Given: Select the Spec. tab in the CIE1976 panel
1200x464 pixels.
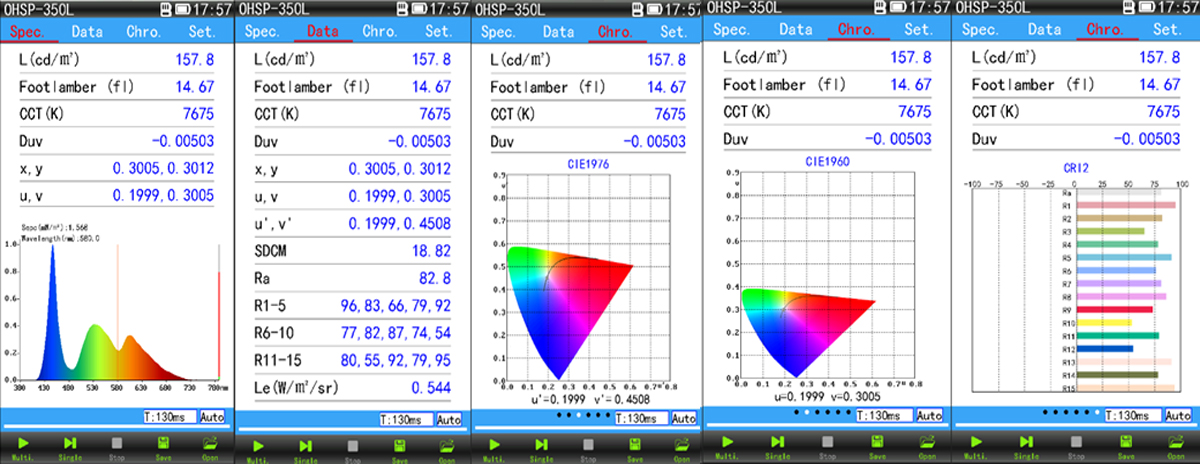Looking at the screenshot, I should pyautogui.click(x=499, y=31).
